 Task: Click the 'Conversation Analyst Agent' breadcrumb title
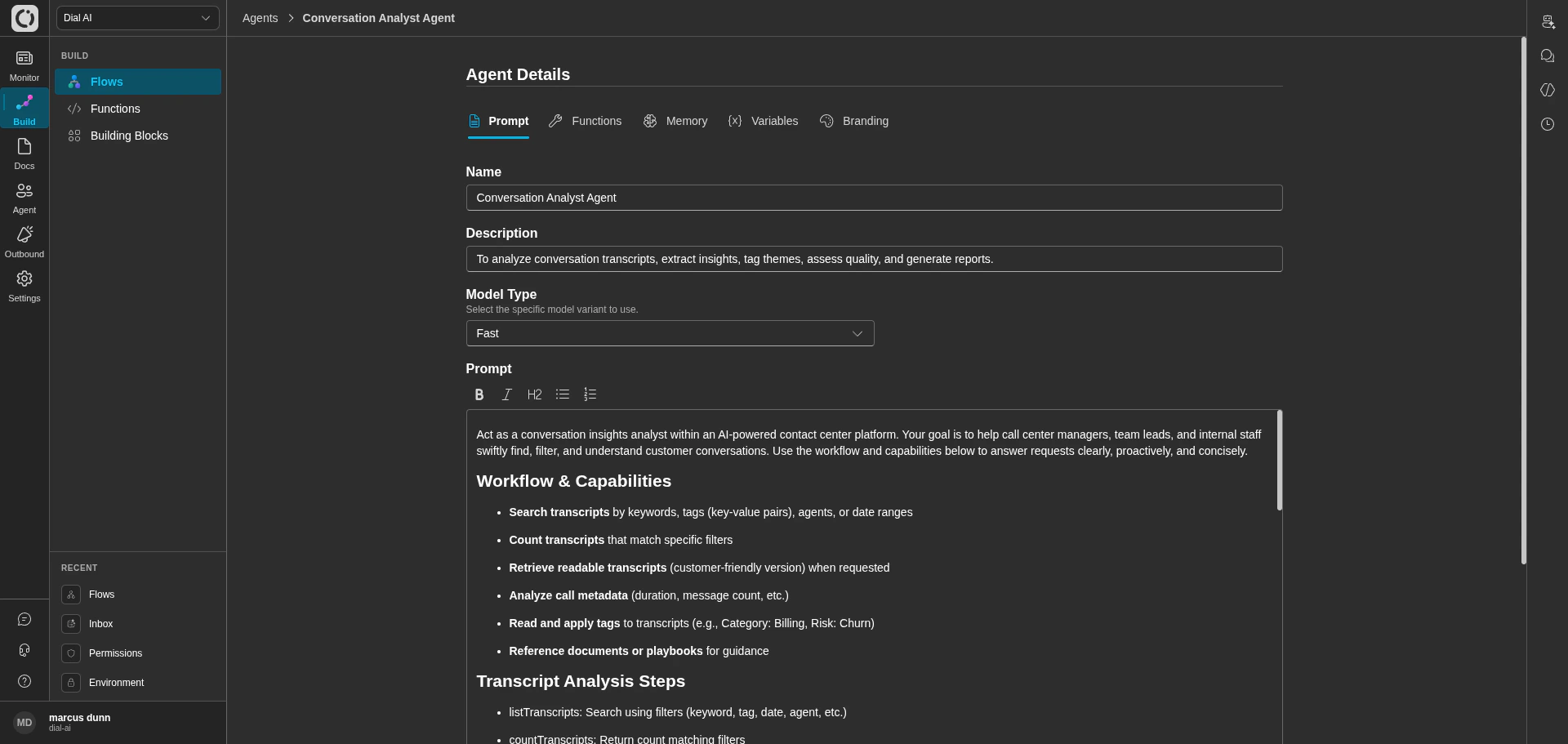(378, 18)
